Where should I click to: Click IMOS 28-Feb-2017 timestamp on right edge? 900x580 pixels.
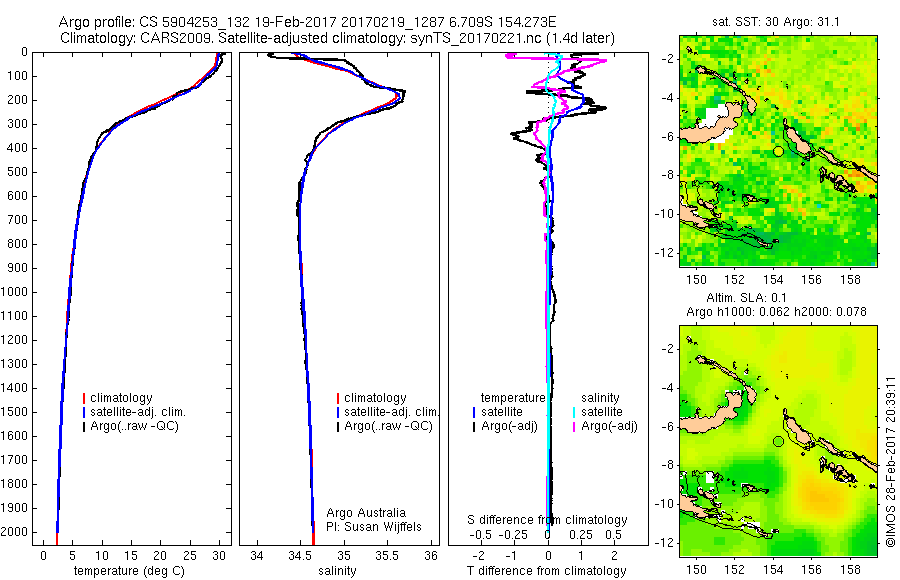pos(890,462)
